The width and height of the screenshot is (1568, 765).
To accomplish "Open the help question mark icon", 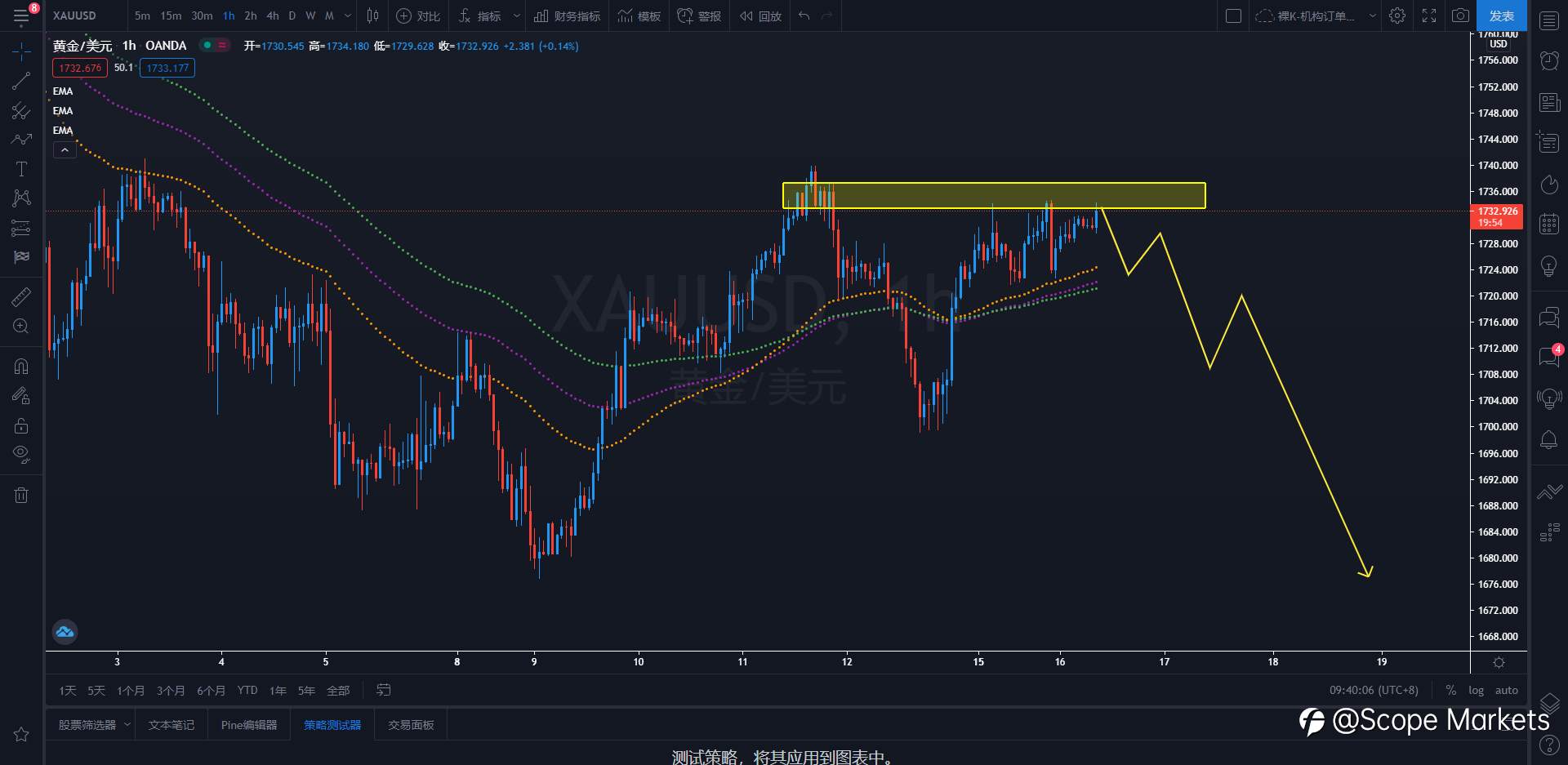I will pyautogui.click(x=1549, y=745).
